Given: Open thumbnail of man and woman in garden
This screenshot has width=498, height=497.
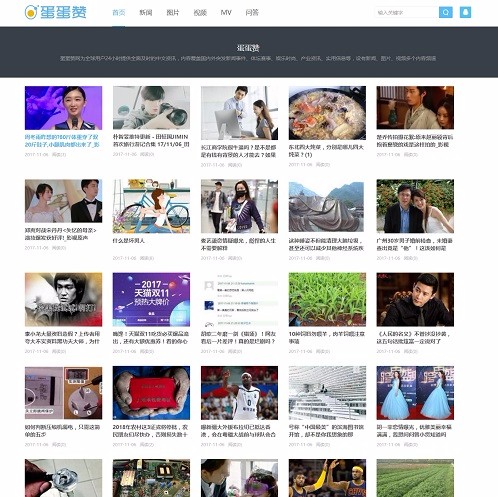Looking at the screenshot, I should pyautogui.click(x=415, y=206).
